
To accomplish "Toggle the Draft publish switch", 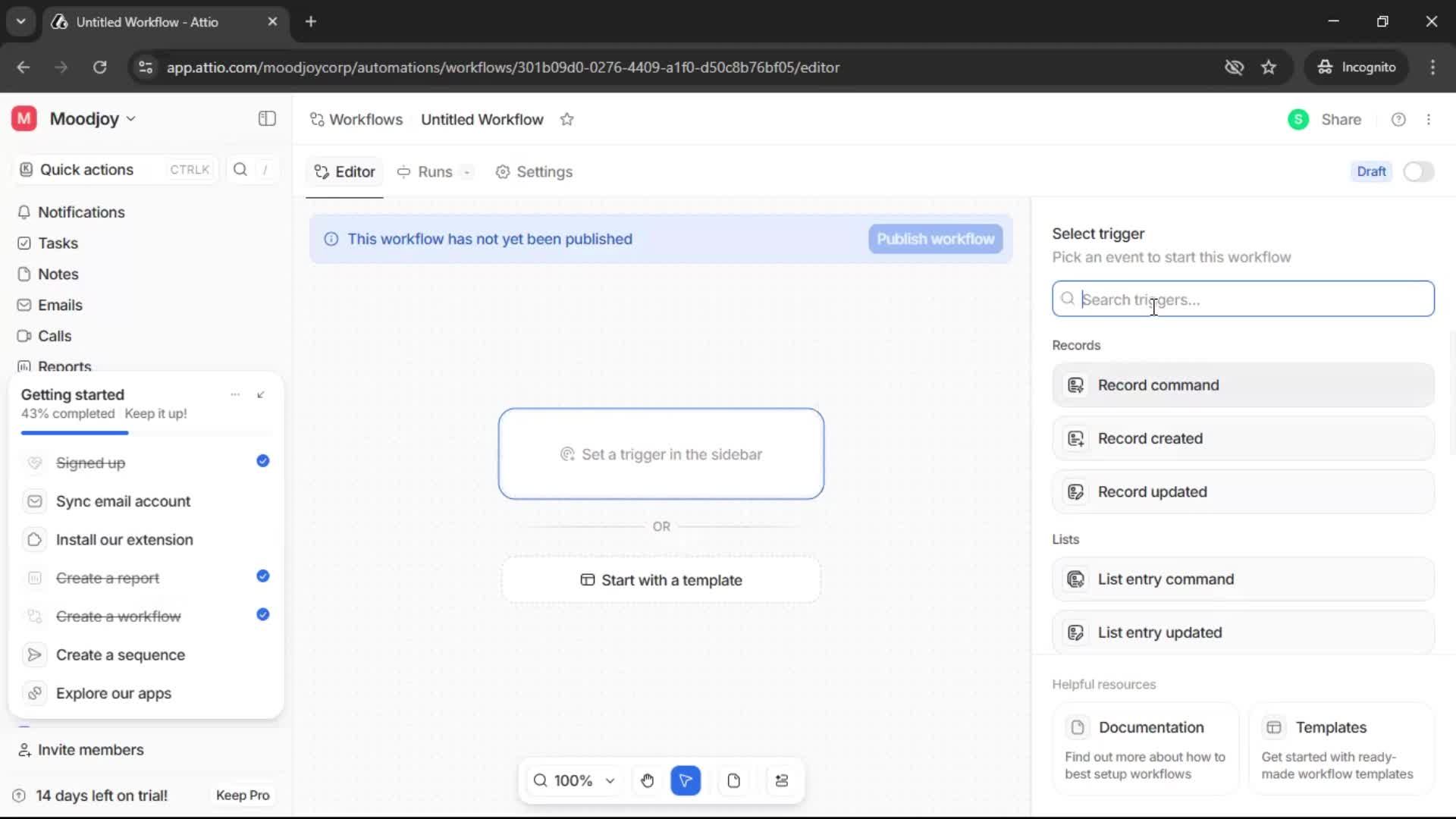I will point(1418,171).
